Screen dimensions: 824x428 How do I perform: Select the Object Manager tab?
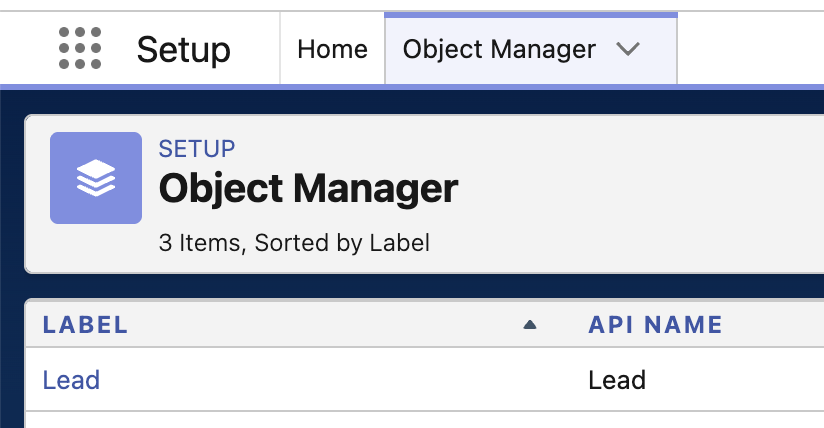pos(499,49)
